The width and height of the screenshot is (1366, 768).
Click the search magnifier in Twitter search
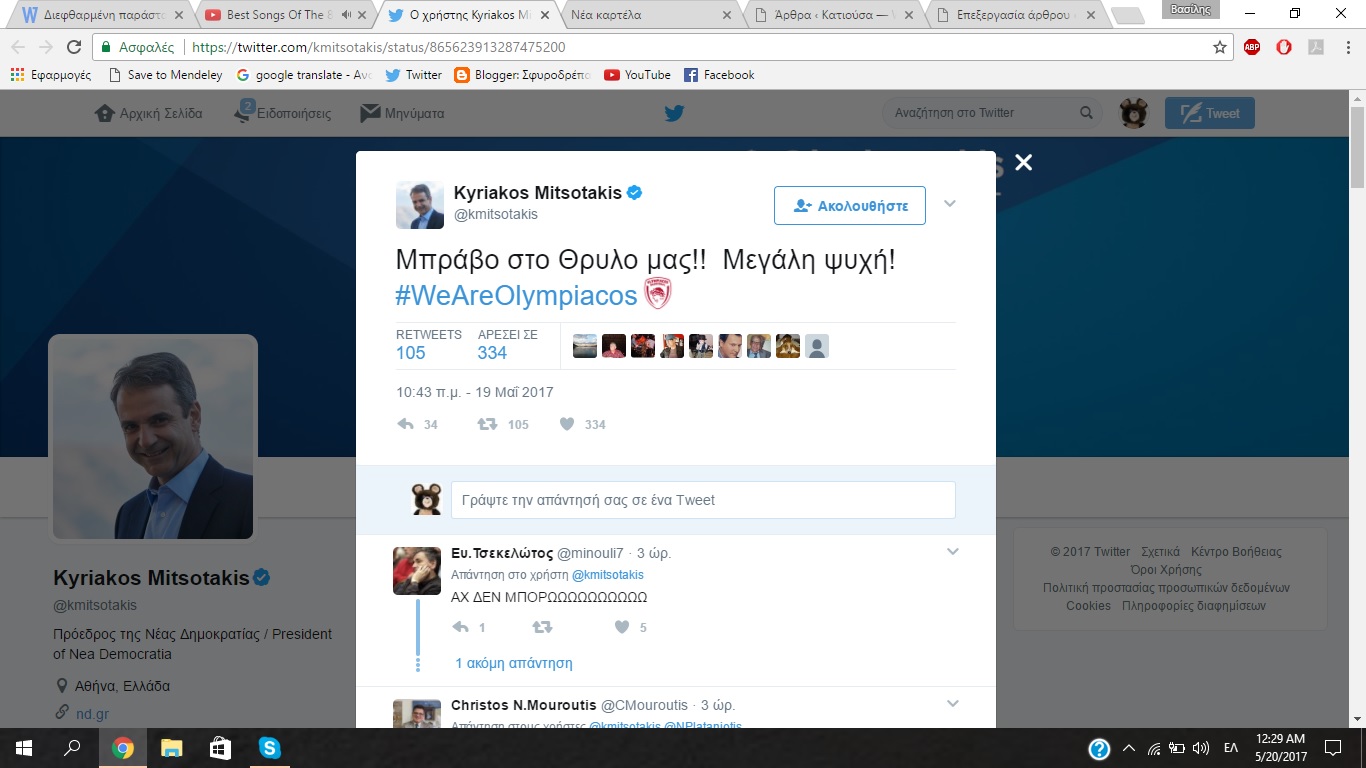pos(1086,113)
